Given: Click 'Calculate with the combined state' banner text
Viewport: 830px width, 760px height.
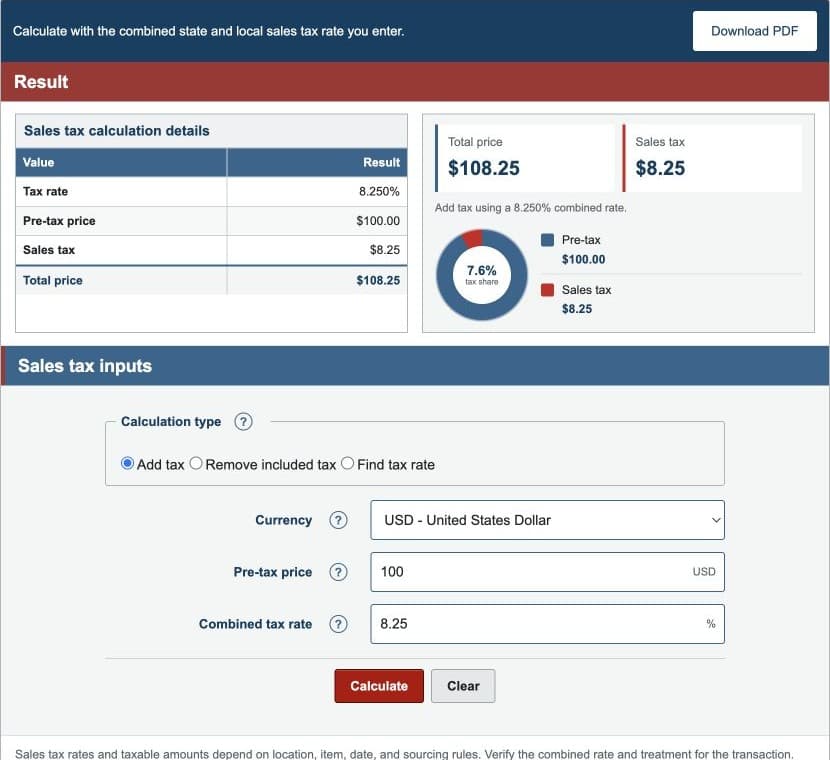Looking at the screenshot, I should click(x=209, y=31).
